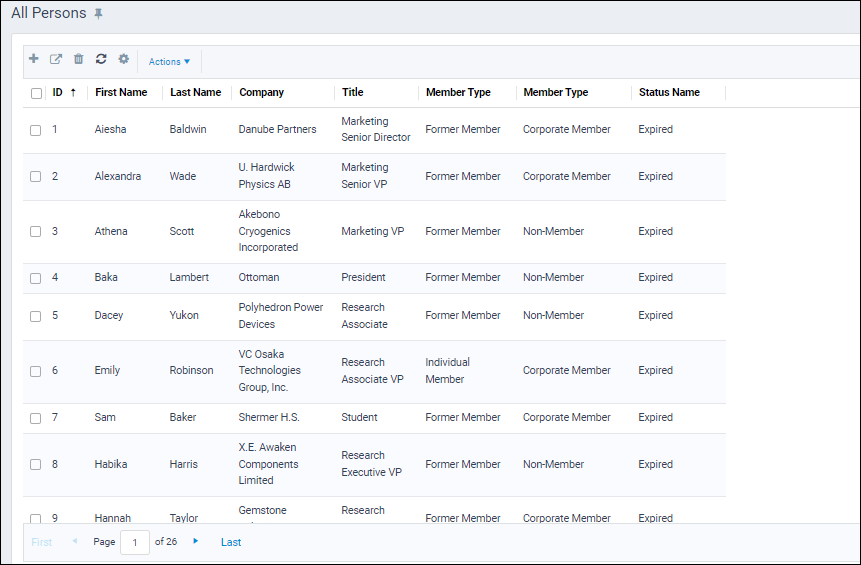Screen dimensions: 861x565
Task: Click first name 'Dacey' cell
Action: 109,315
